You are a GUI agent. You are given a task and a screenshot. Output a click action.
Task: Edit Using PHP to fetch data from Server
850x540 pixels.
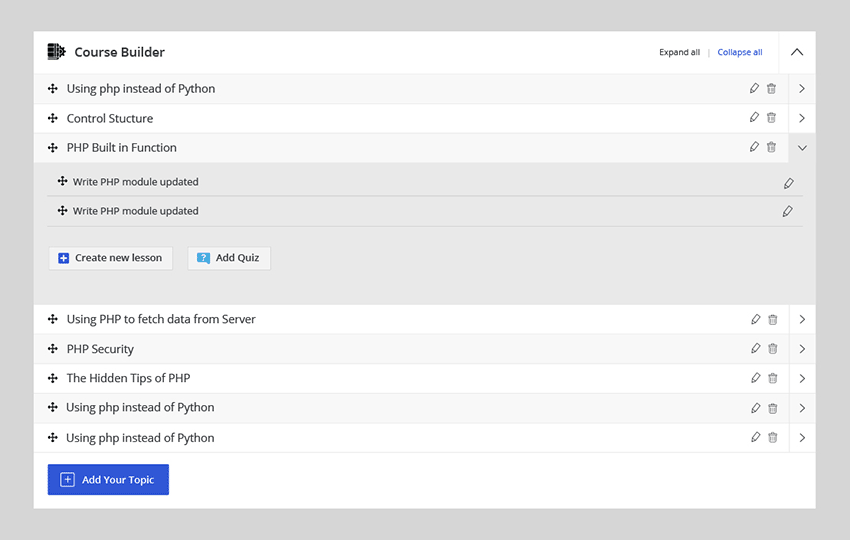coord(755,320)
